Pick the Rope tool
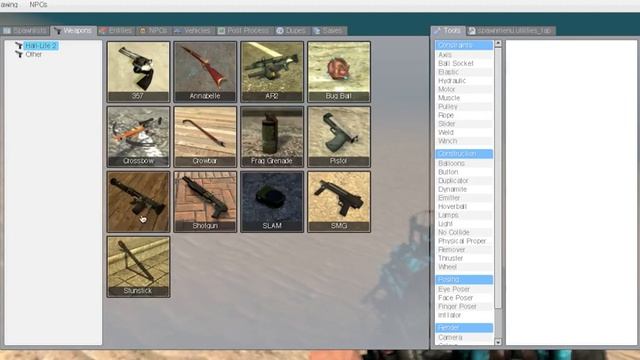The image size is (640, 360). coord(464,115)
